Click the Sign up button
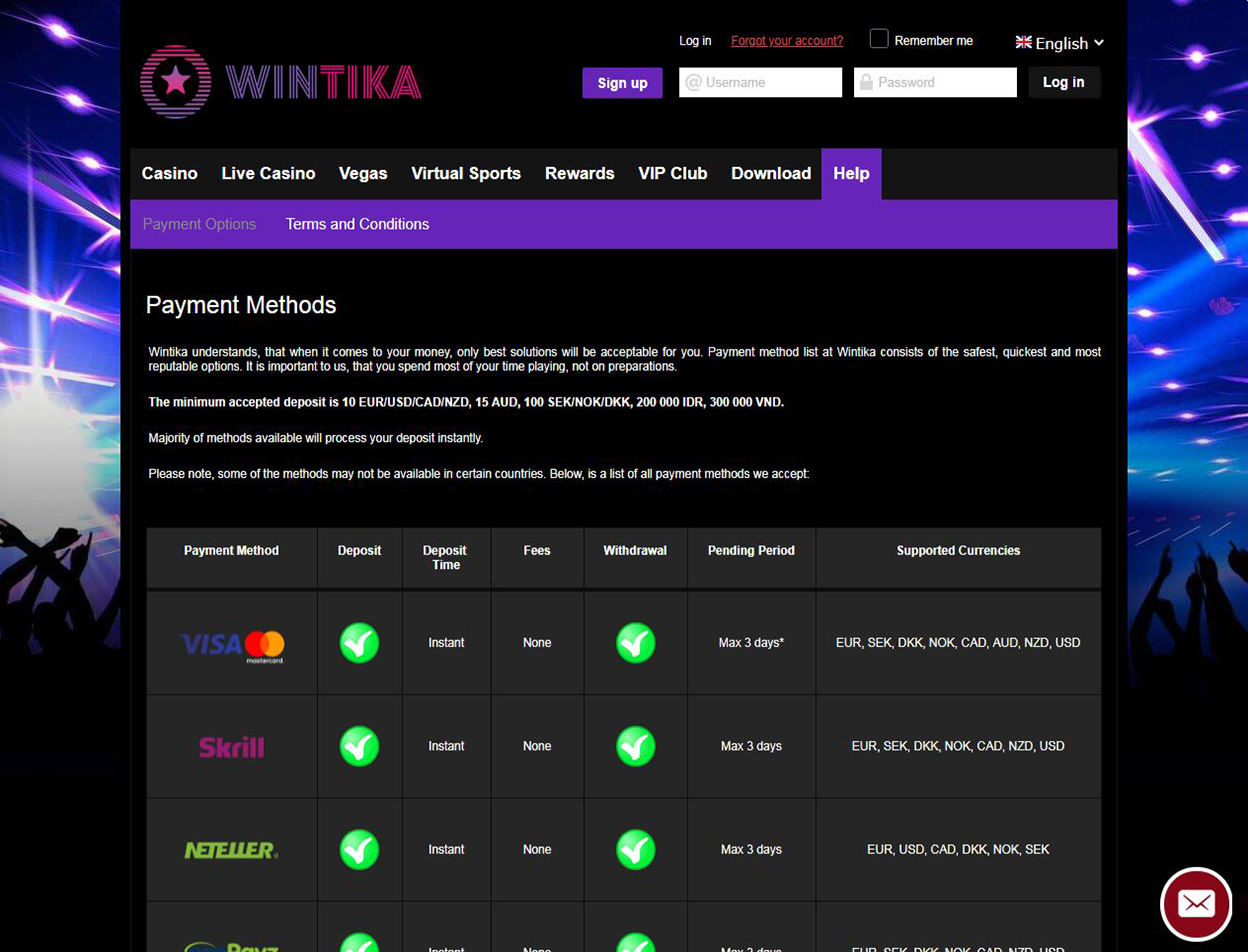This screenshot has width=1248, height=952. coord(622,83)
